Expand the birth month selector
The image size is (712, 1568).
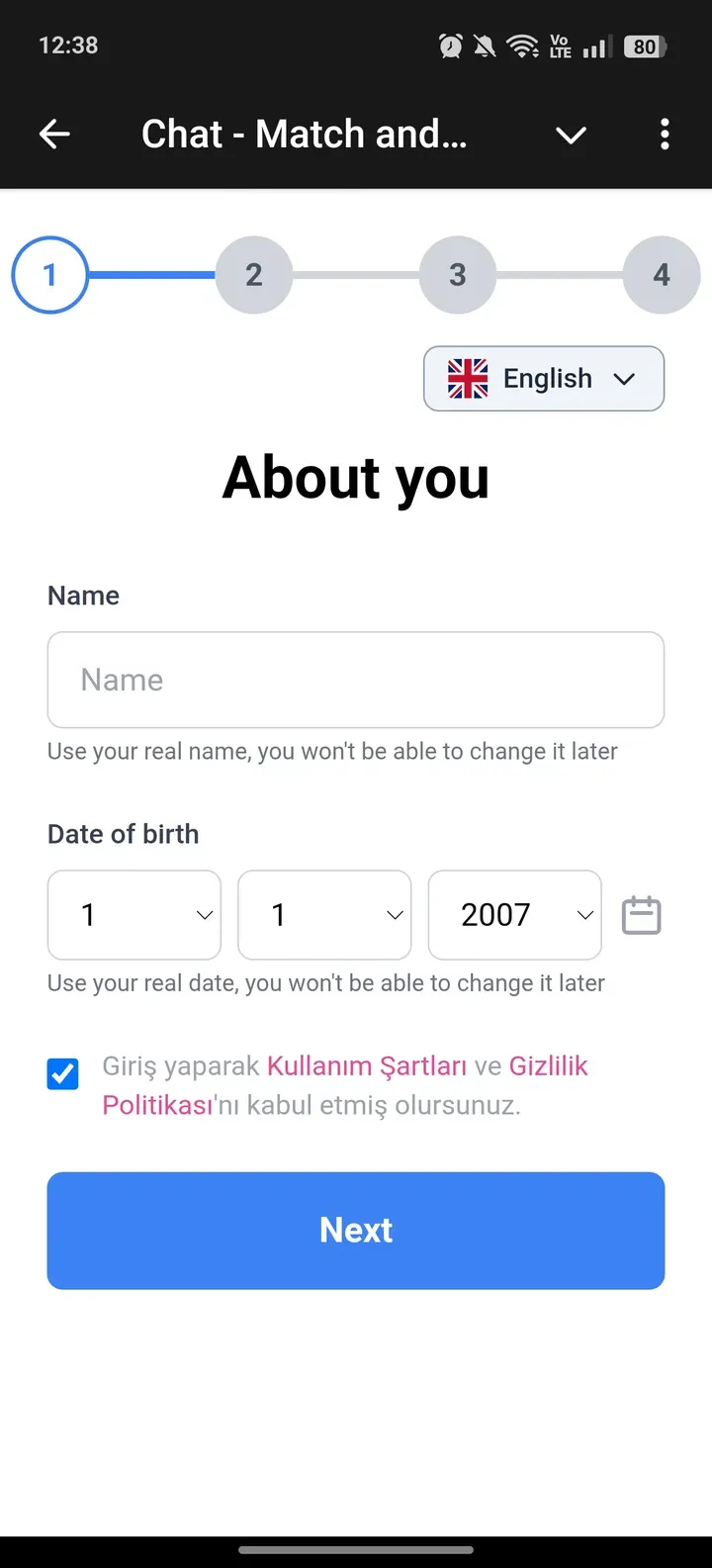(x=324, y=915)
